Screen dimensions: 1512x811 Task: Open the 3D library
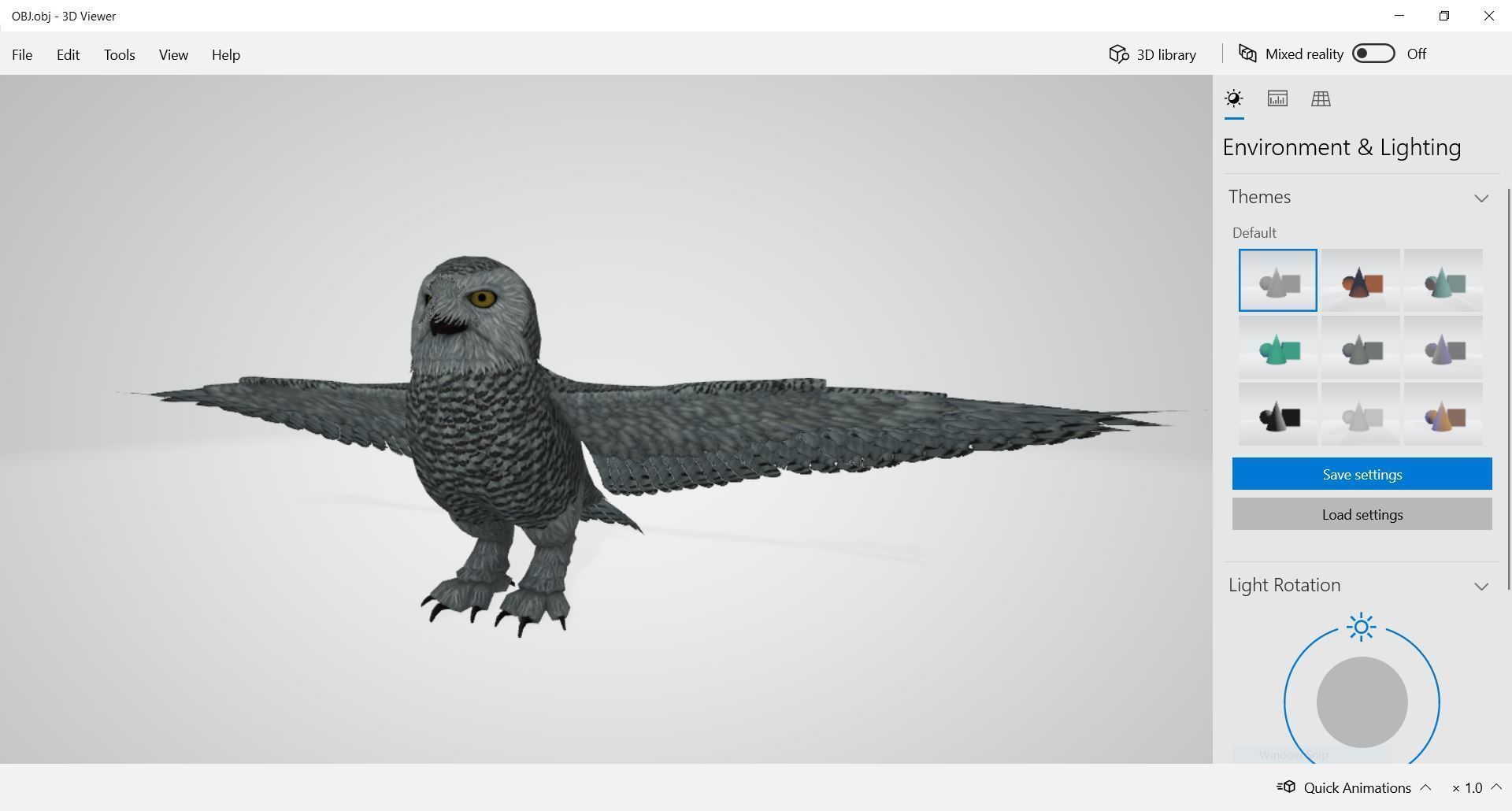click(1153, 54)
